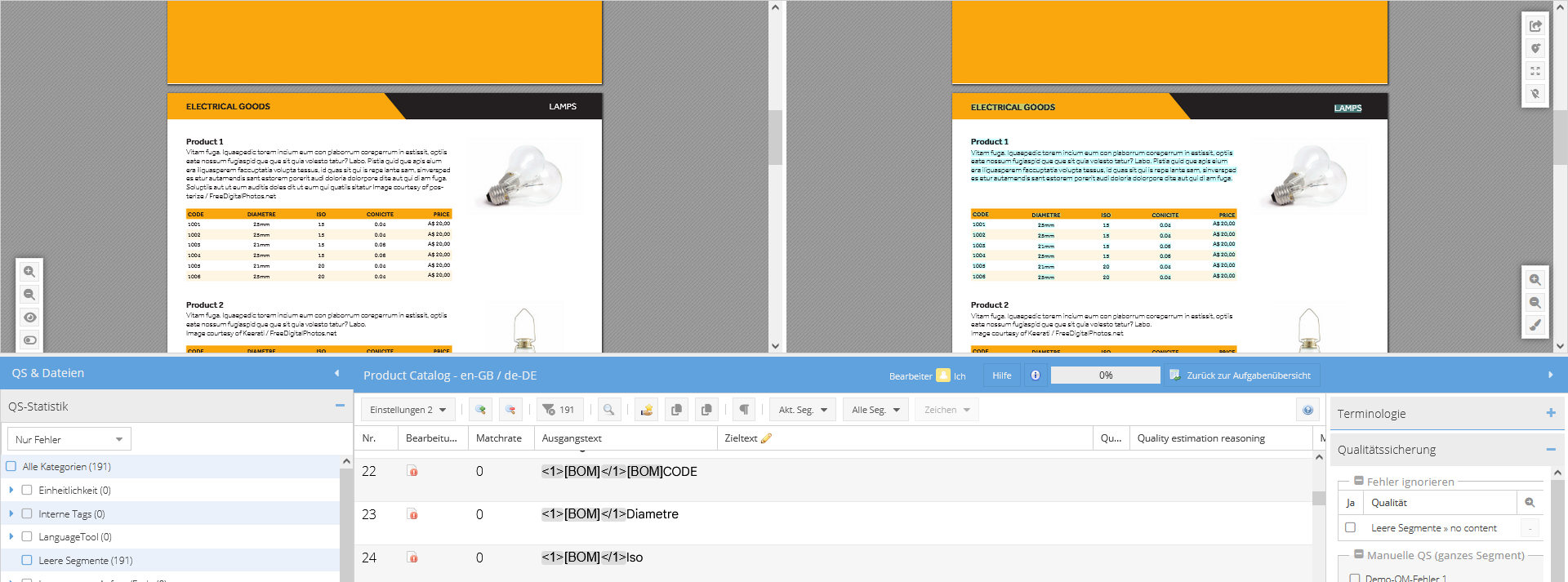
Task: Tick the Leere Segmente category checkbox
Action: coord(27,561)
